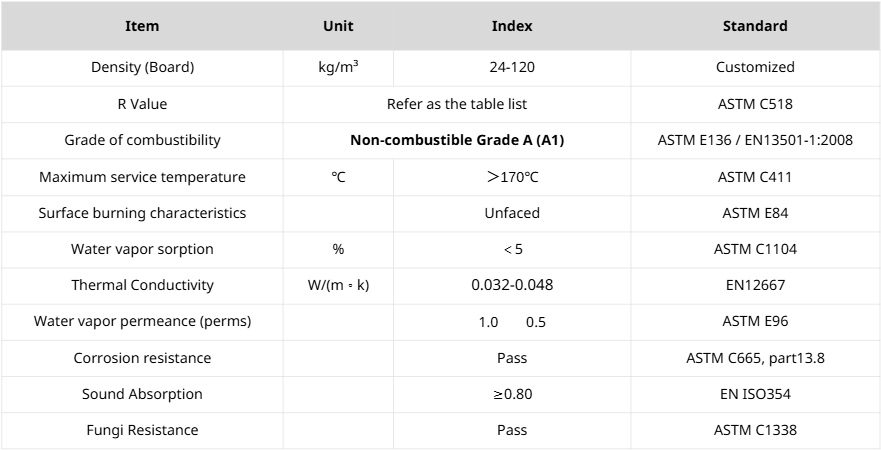Select the ASTM C665, part13.8 cell
This screenshot has width=881, height=450.
(x=755, y=358)
